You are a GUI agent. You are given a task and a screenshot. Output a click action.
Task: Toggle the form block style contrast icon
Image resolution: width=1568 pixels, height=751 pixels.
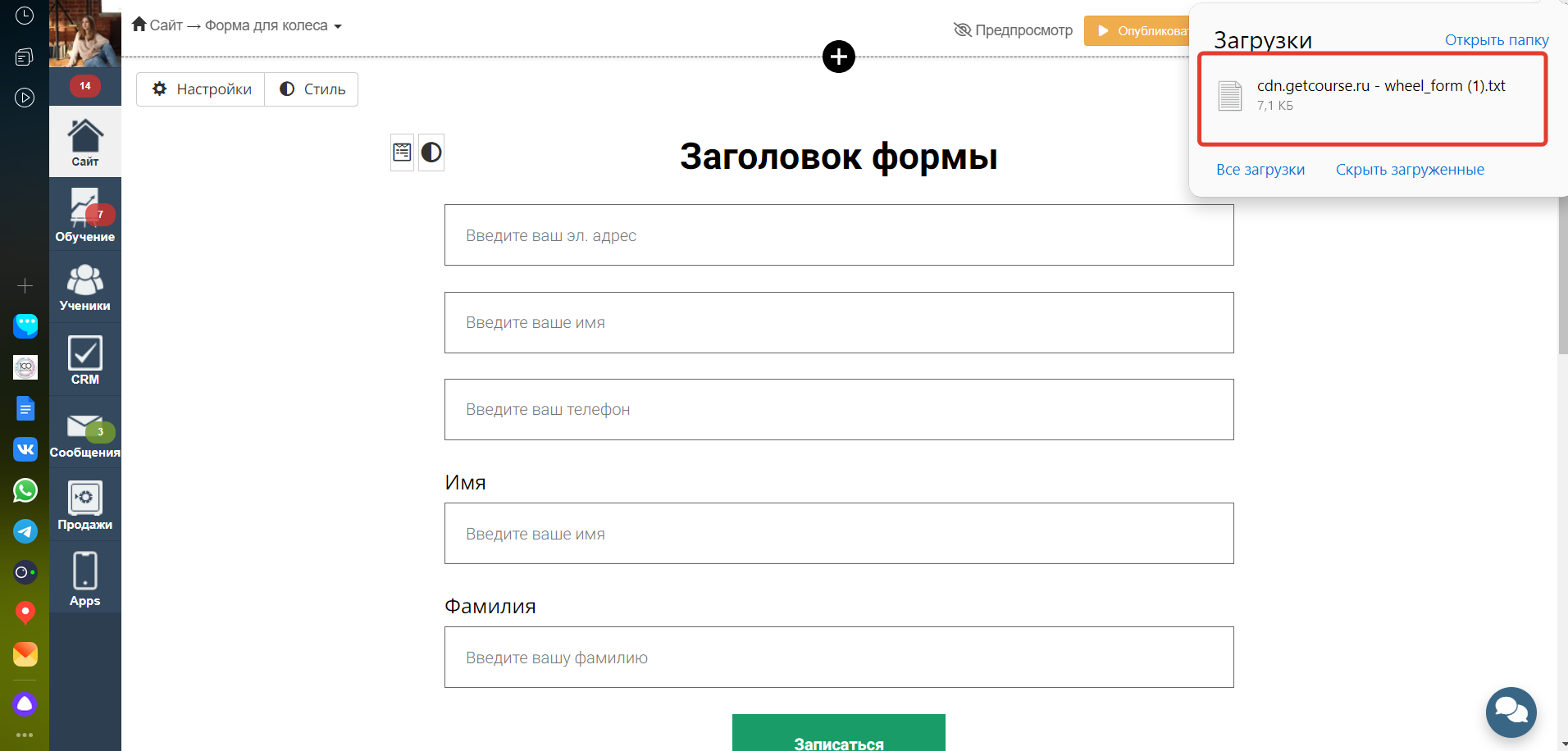[x=431, y=152]
